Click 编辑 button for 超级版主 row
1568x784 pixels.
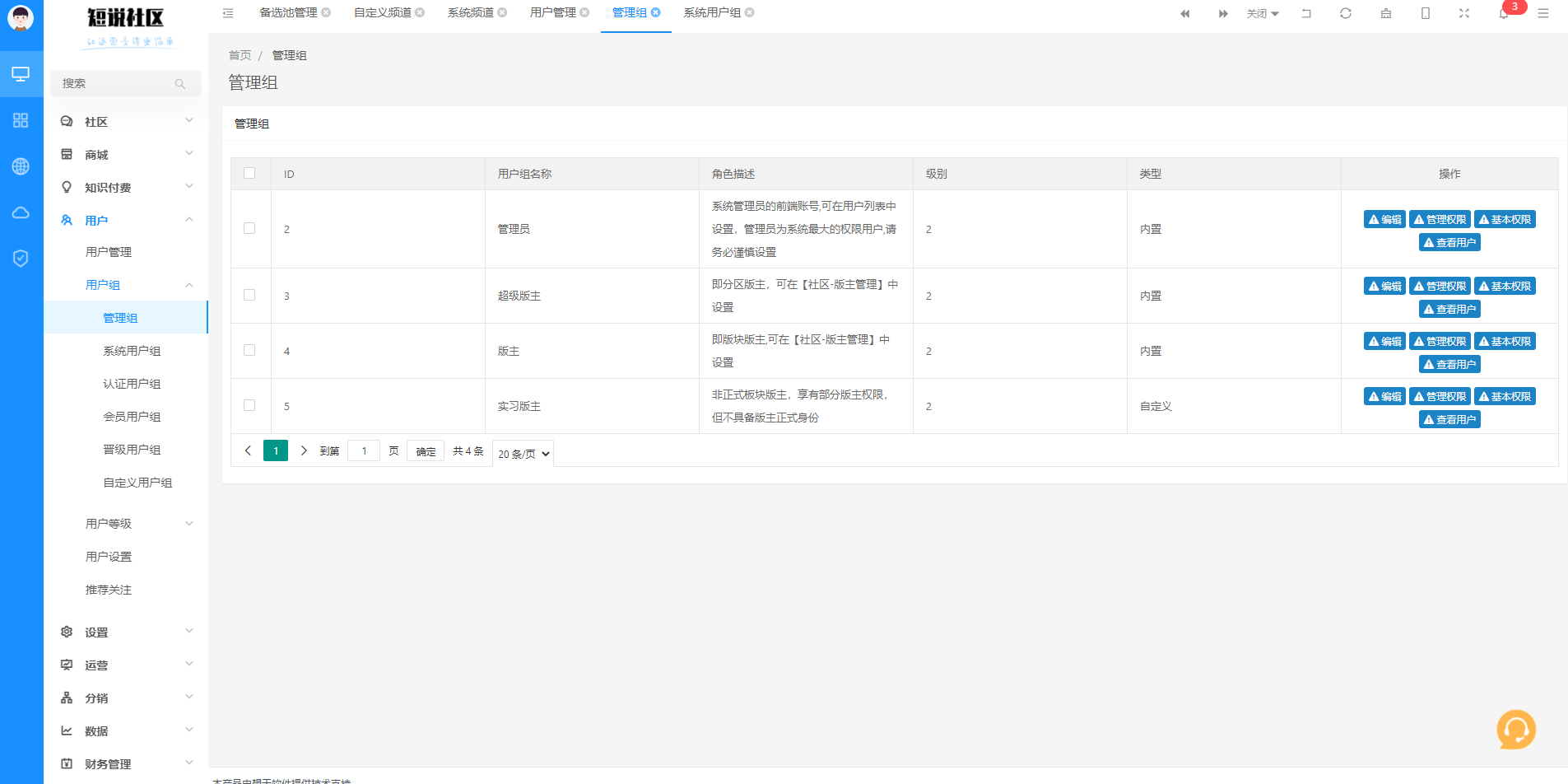[1384, 286]
